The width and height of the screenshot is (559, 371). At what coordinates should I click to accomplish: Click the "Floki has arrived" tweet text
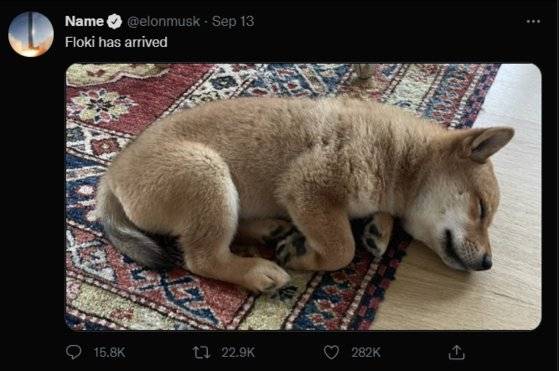[x=116, y=42]
